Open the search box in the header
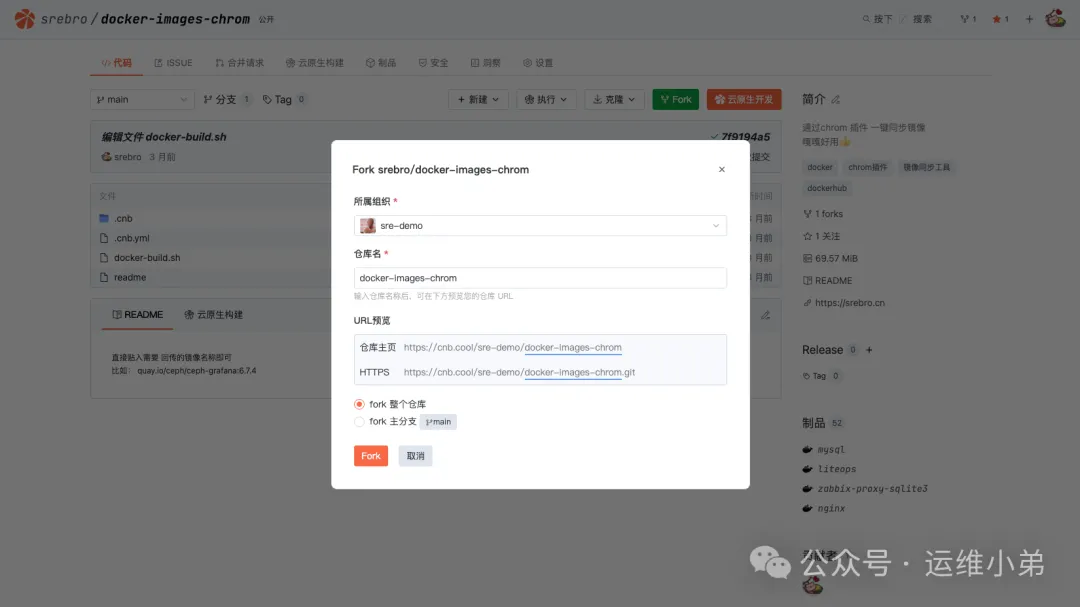Viewport: 1080px width, 607px height. click(x=897, y=19)
